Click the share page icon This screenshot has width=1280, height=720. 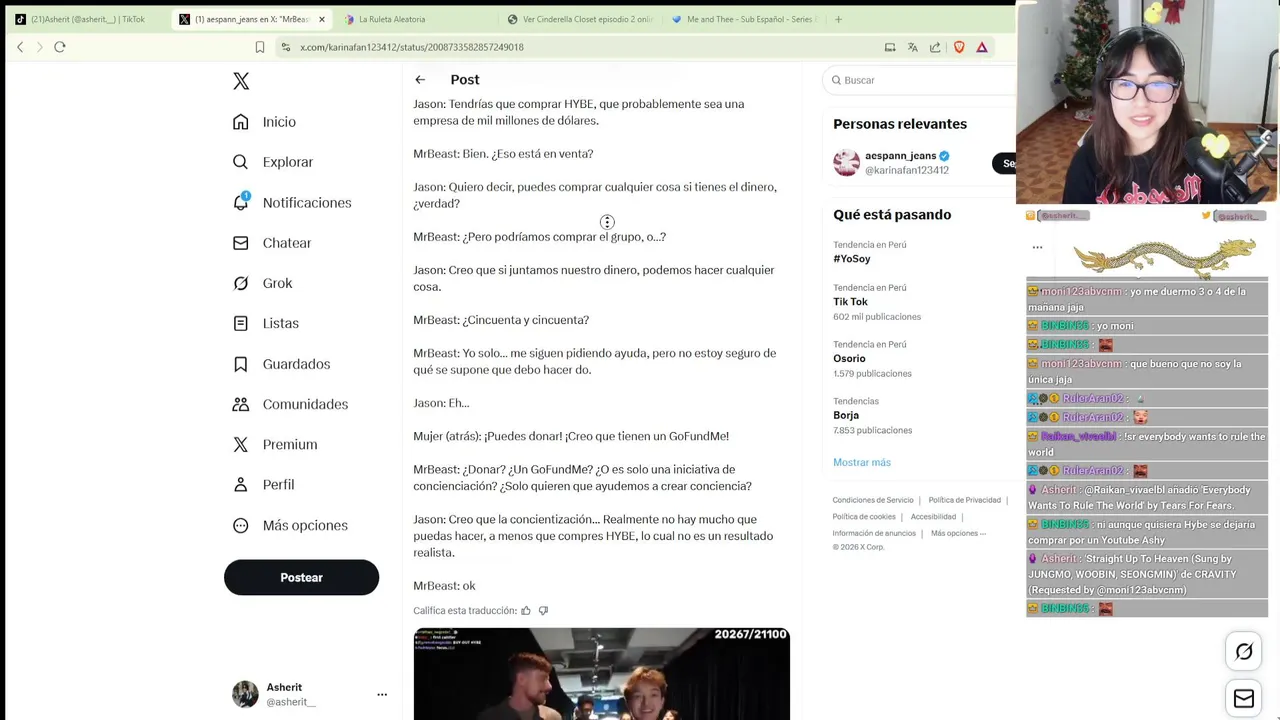(935, 47)
